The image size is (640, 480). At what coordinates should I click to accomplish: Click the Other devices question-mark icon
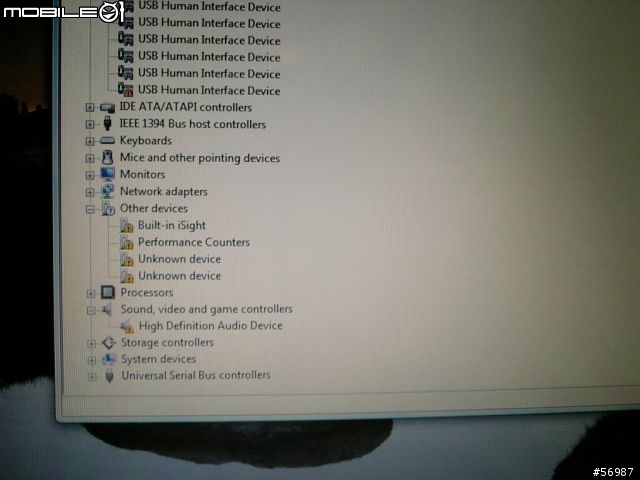pos(108,208)
